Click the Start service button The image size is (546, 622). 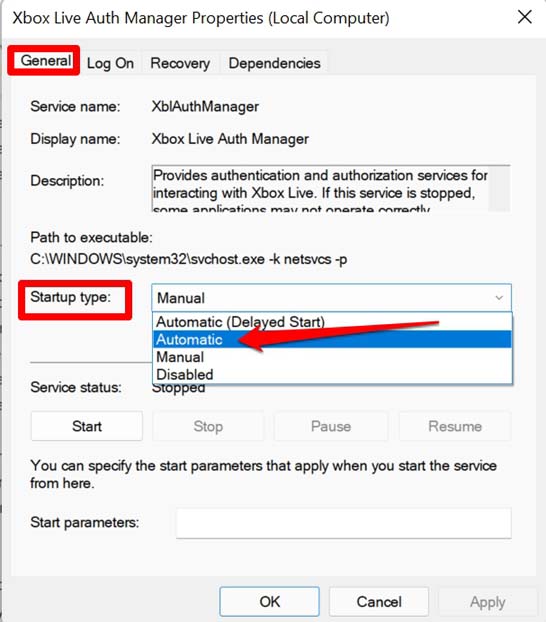87,426
